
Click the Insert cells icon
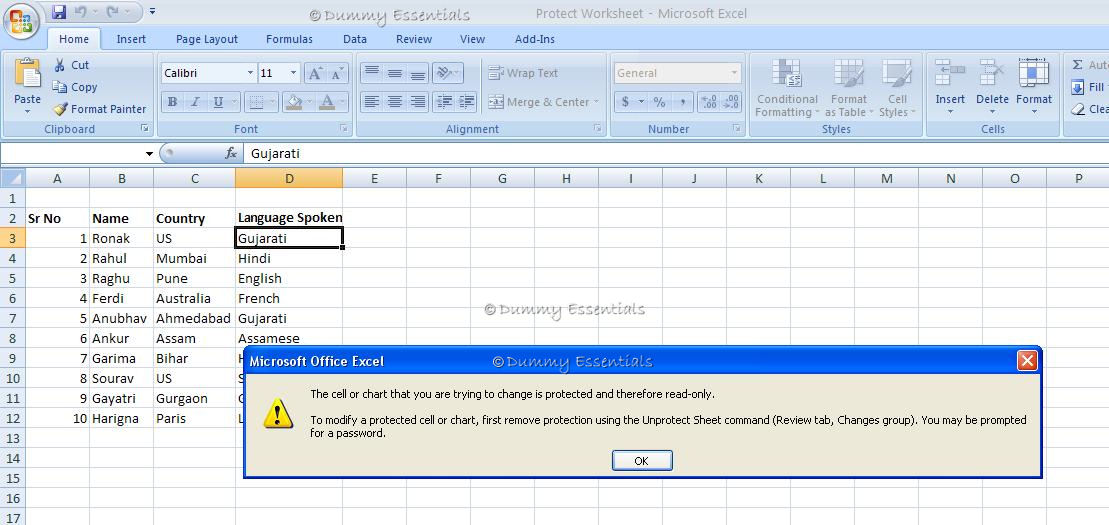[x=950, y=73]
